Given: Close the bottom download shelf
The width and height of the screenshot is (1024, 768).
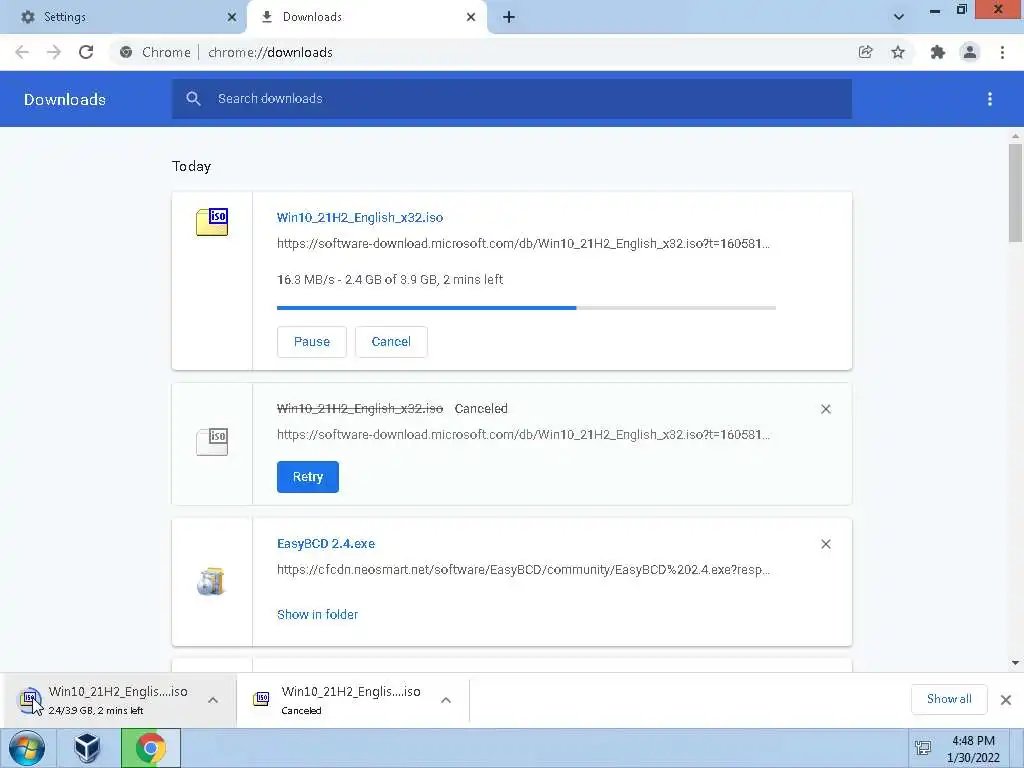Looking at the screenshot, I should (1006, 700).
